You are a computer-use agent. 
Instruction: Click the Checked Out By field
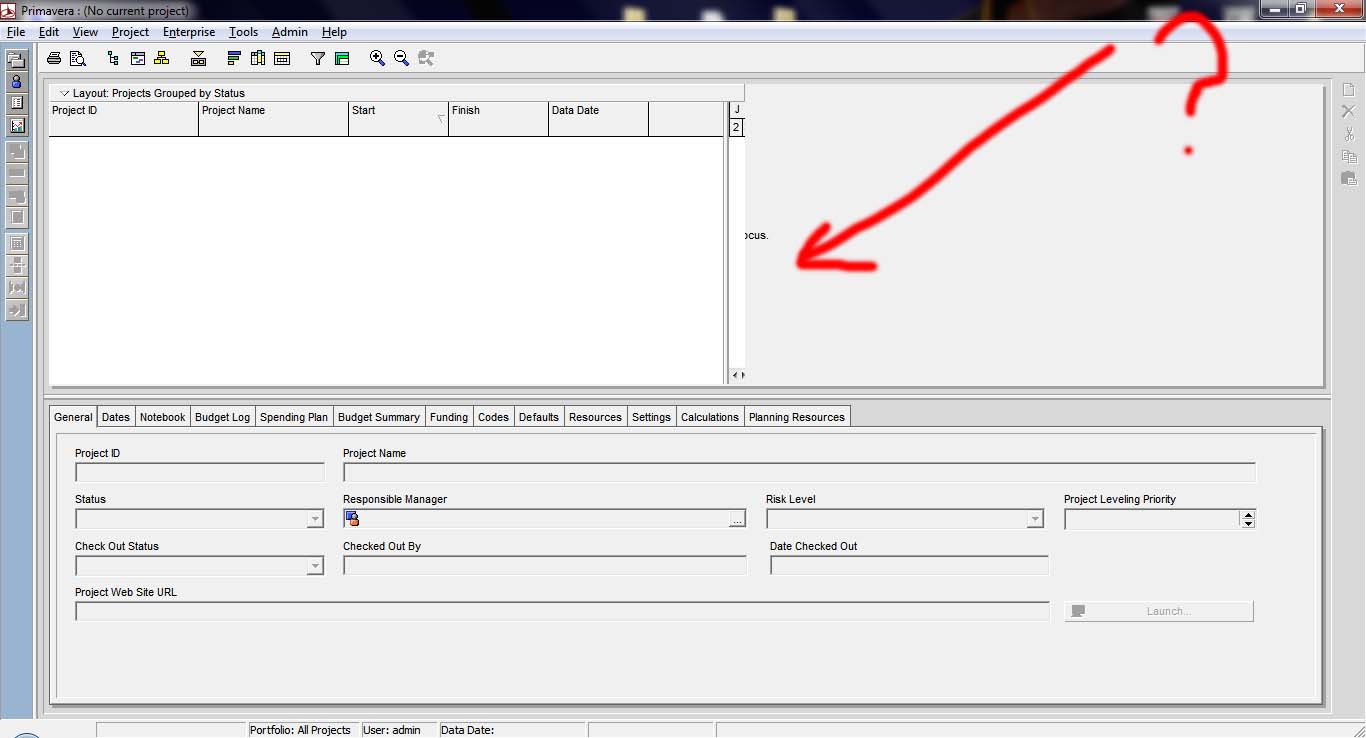pyautogui.click(x=545, y=566)
